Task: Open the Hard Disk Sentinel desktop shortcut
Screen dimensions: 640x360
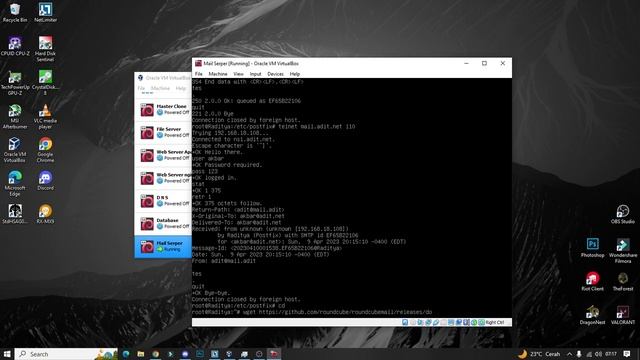Action: [45, 49]
